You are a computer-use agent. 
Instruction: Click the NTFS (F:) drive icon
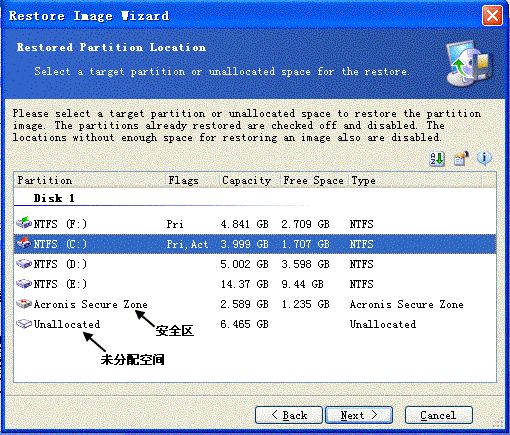24,223
